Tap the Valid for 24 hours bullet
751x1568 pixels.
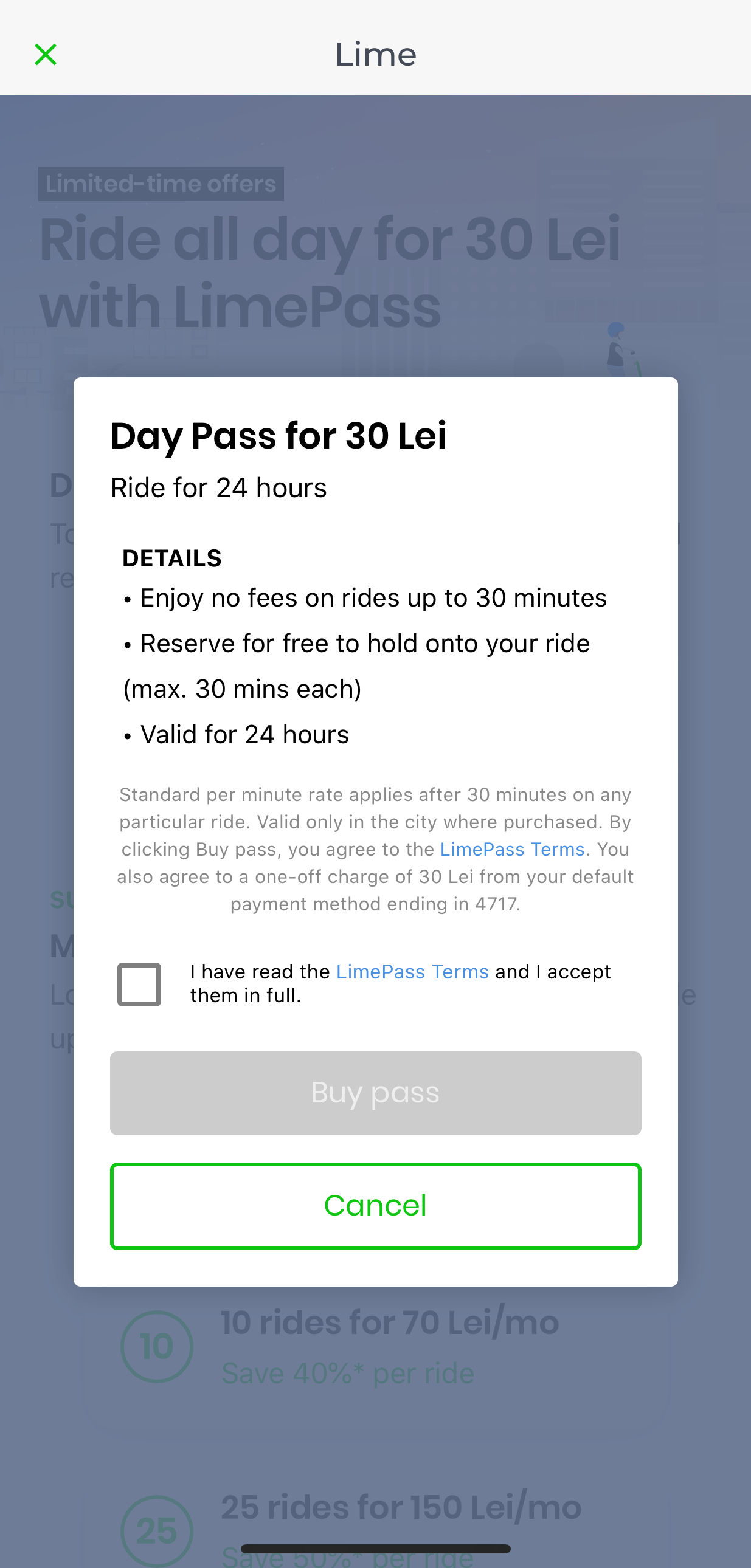coord(244,735)
